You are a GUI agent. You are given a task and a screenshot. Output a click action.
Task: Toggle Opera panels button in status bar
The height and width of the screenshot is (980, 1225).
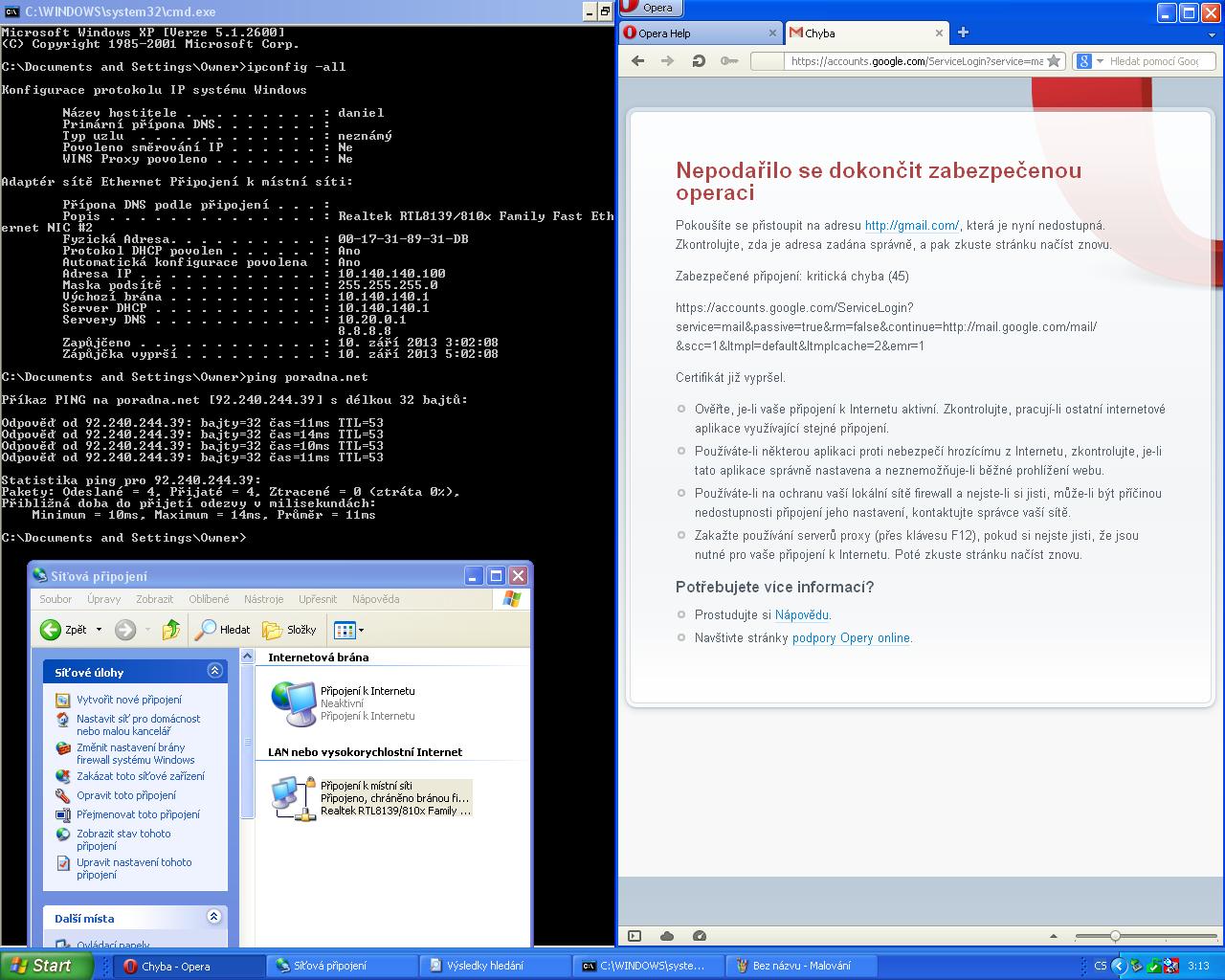pyautogui.click(x=635, y=936)
